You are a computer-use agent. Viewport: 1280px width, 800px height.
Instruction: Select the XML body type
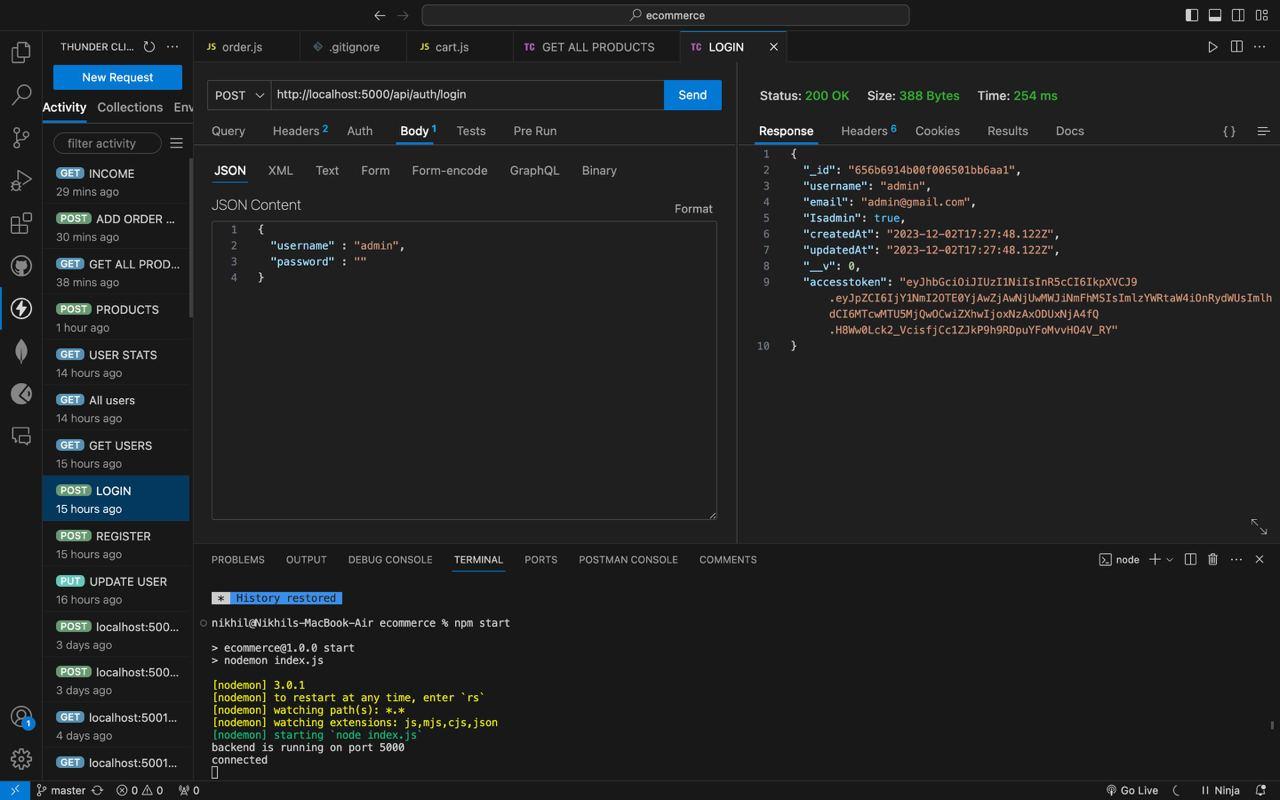click(280, 170)
